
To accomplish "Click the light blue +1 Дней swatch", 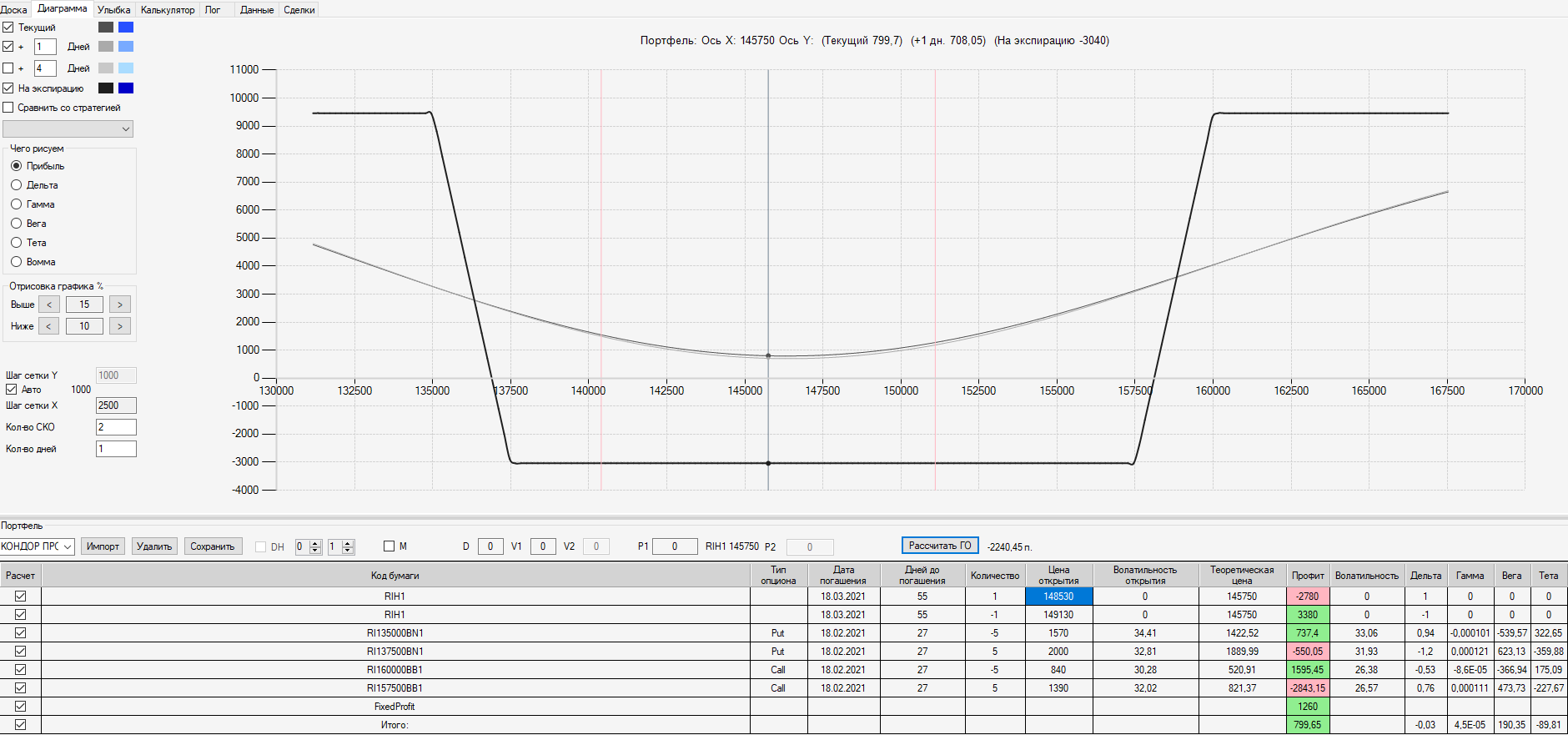I will (126, 47).
